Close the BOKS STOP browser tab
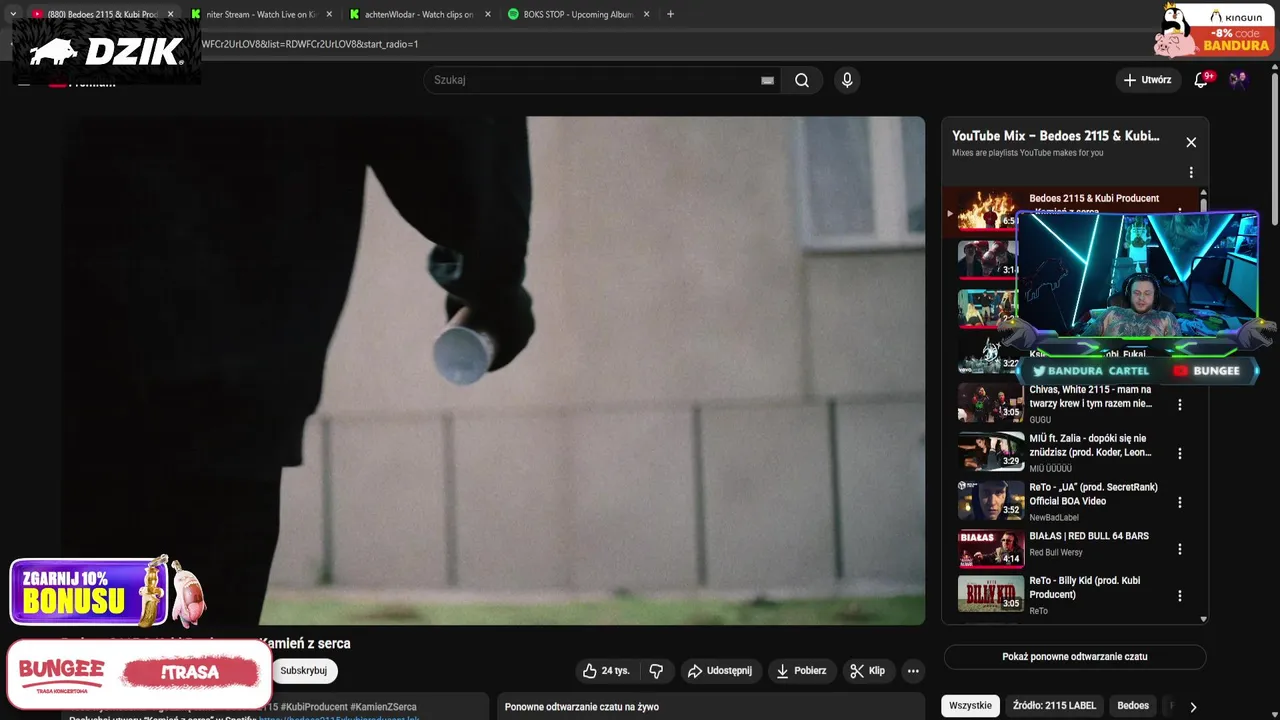The image size is (1280, 720). (646, 14)
